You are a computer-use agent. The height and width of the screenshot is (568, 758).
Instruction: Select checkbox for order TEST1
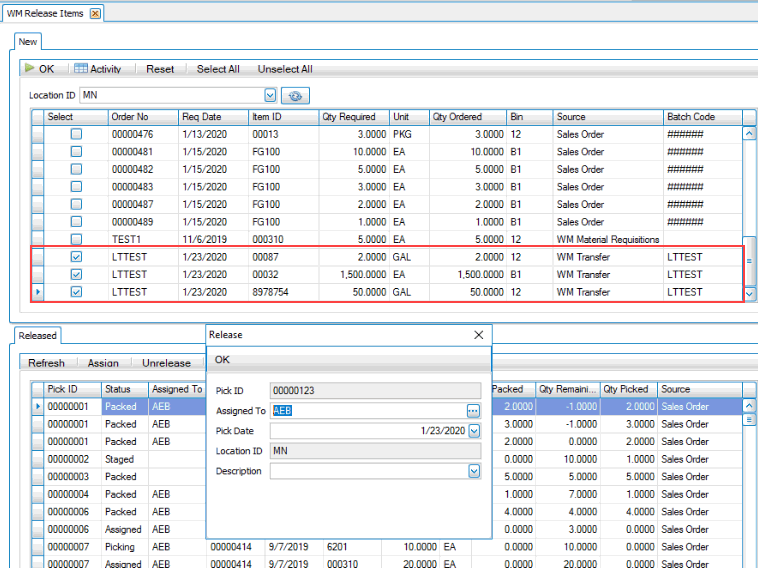click(76, 239)
